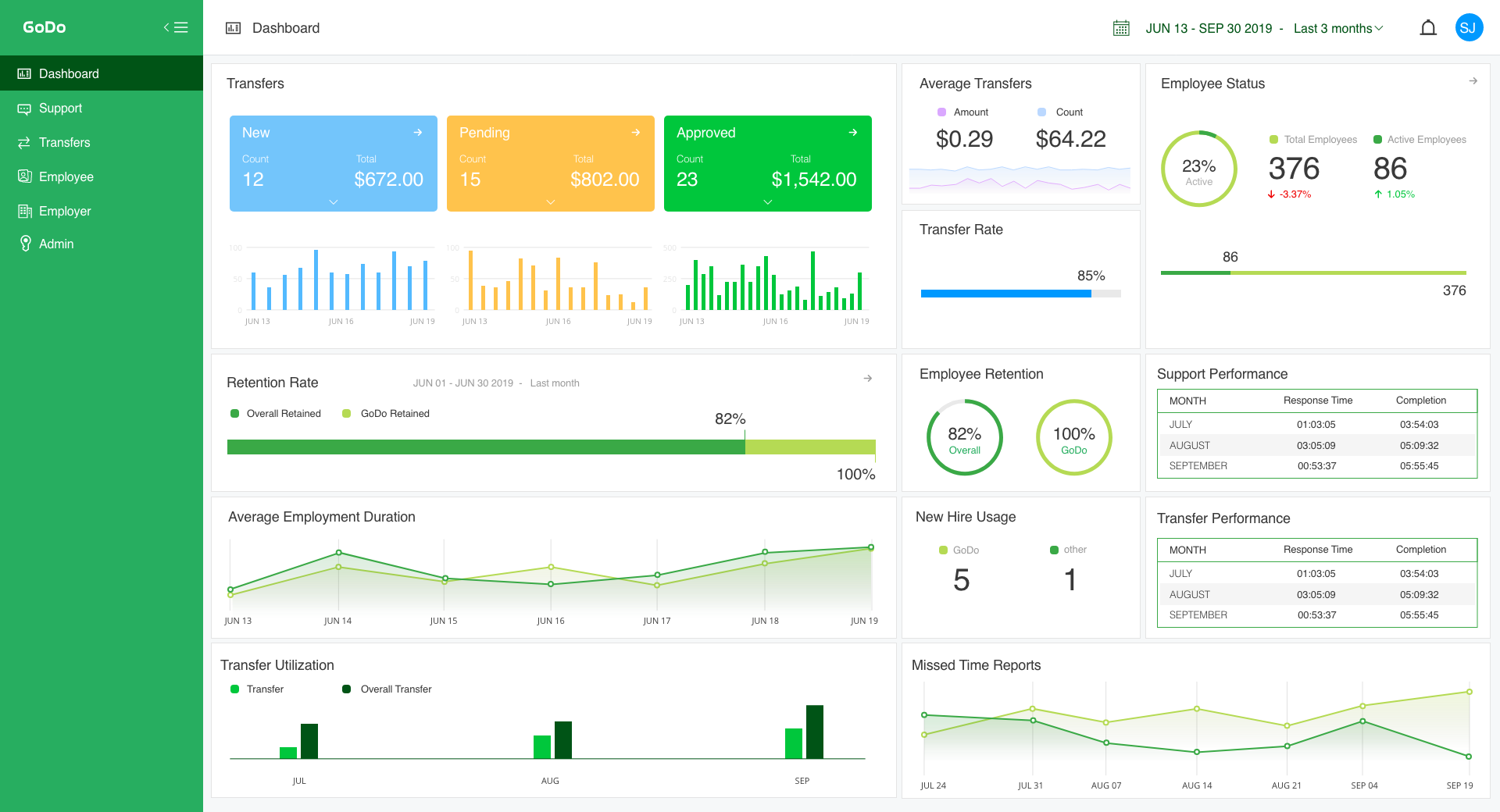The height and width of the screenshot is (812, 1500).
Task: Toggle the Overall Transfer legend series
Action: click(x=387, y=689)
